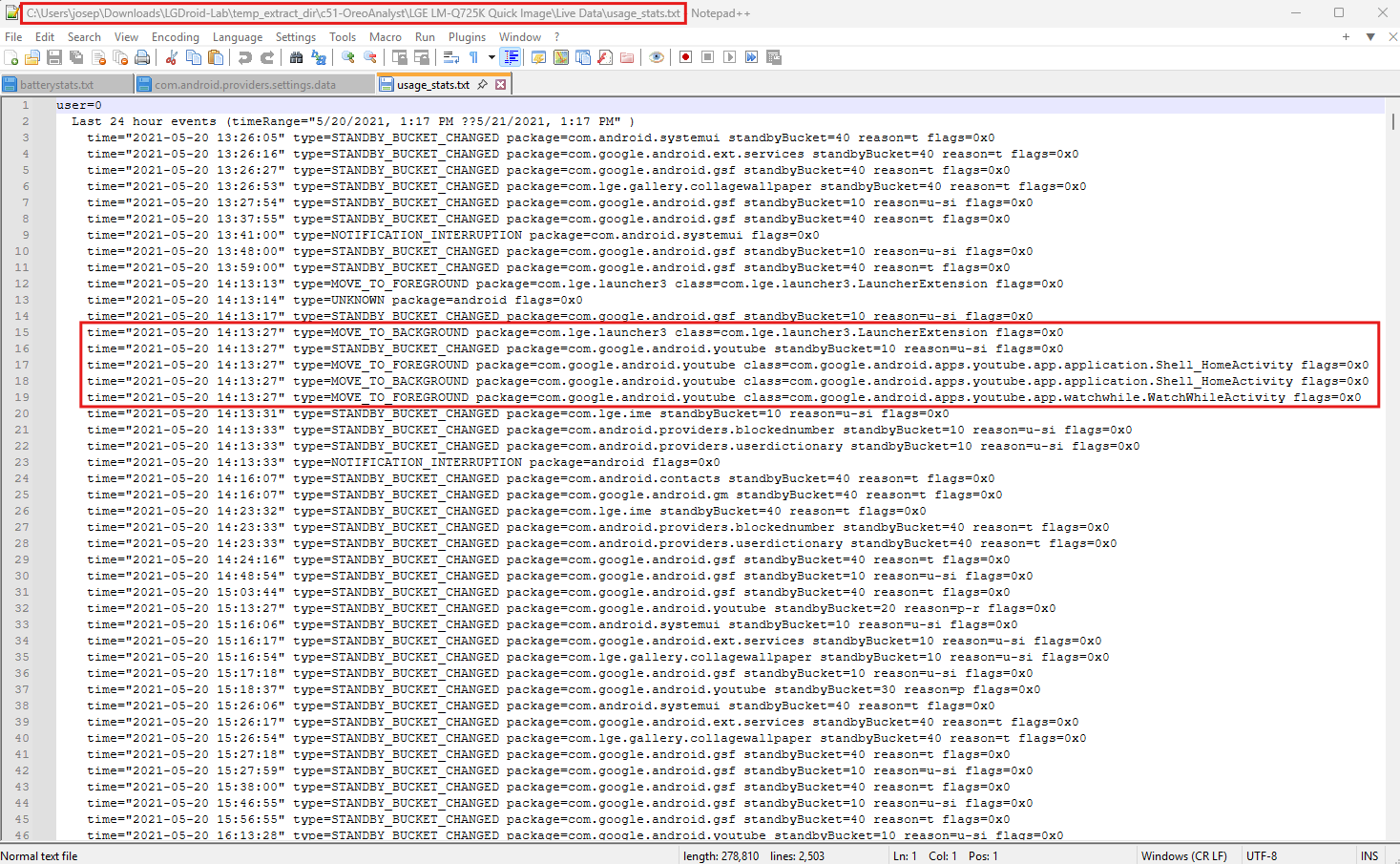Click the Save file toolbar icon
This screenshot has width=1400, height=864.
point(54,57)
